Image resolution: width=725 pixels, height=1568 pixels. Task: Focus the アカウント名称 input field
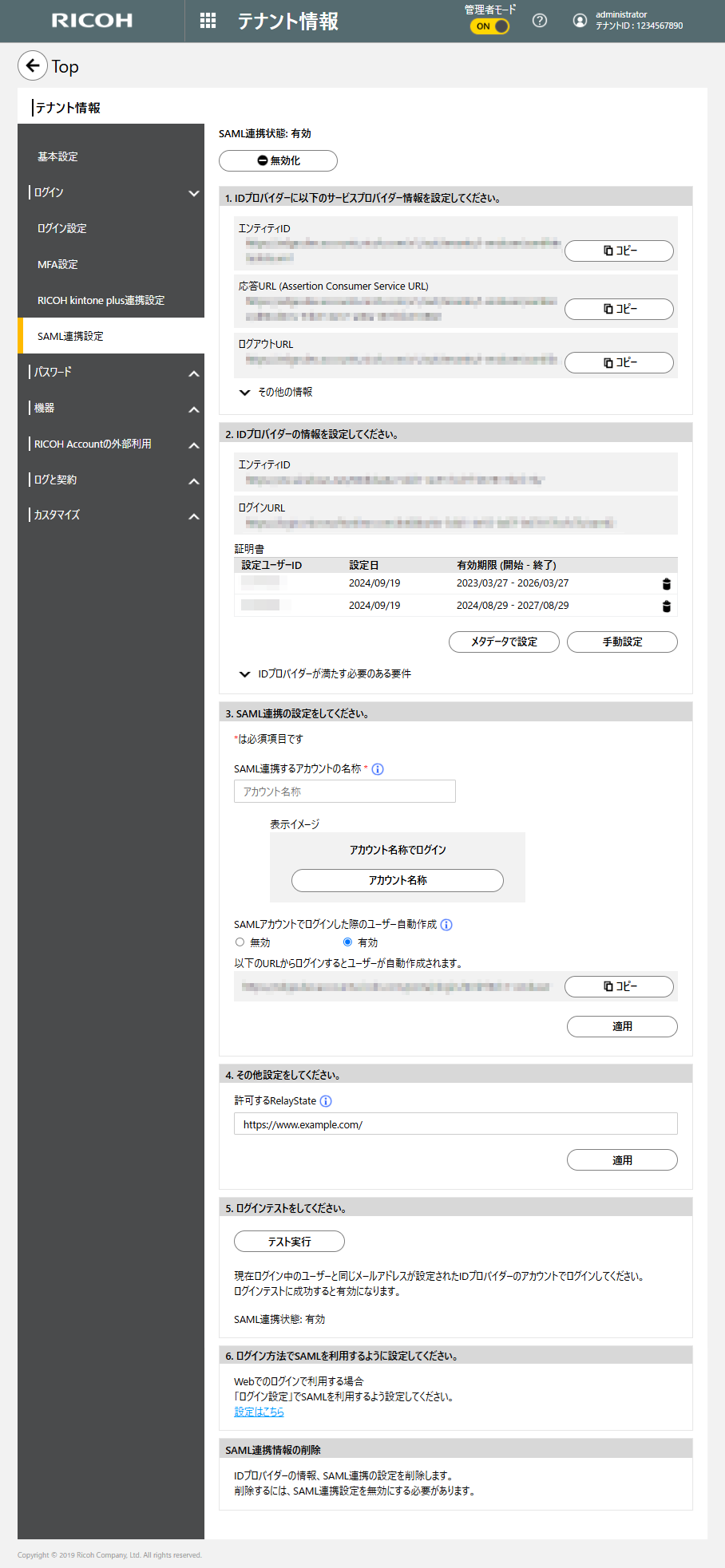tap(345, 792)
